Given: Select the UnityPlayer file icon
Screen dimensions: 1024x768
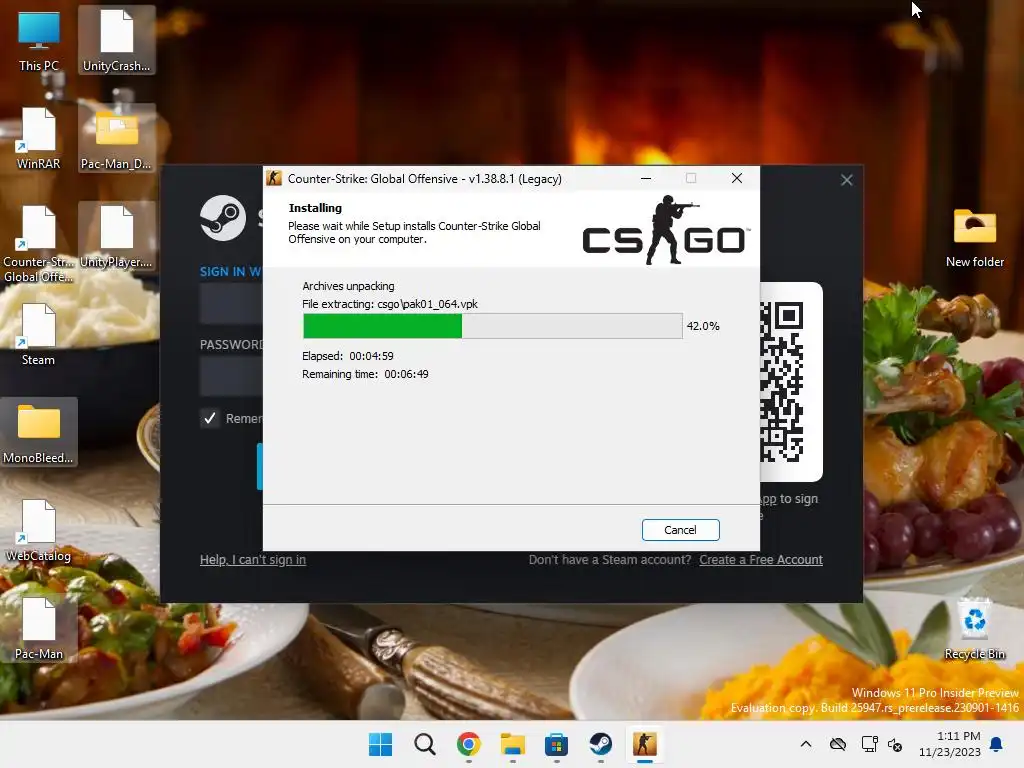Looking at the screenshot, I should coord(116,236).
